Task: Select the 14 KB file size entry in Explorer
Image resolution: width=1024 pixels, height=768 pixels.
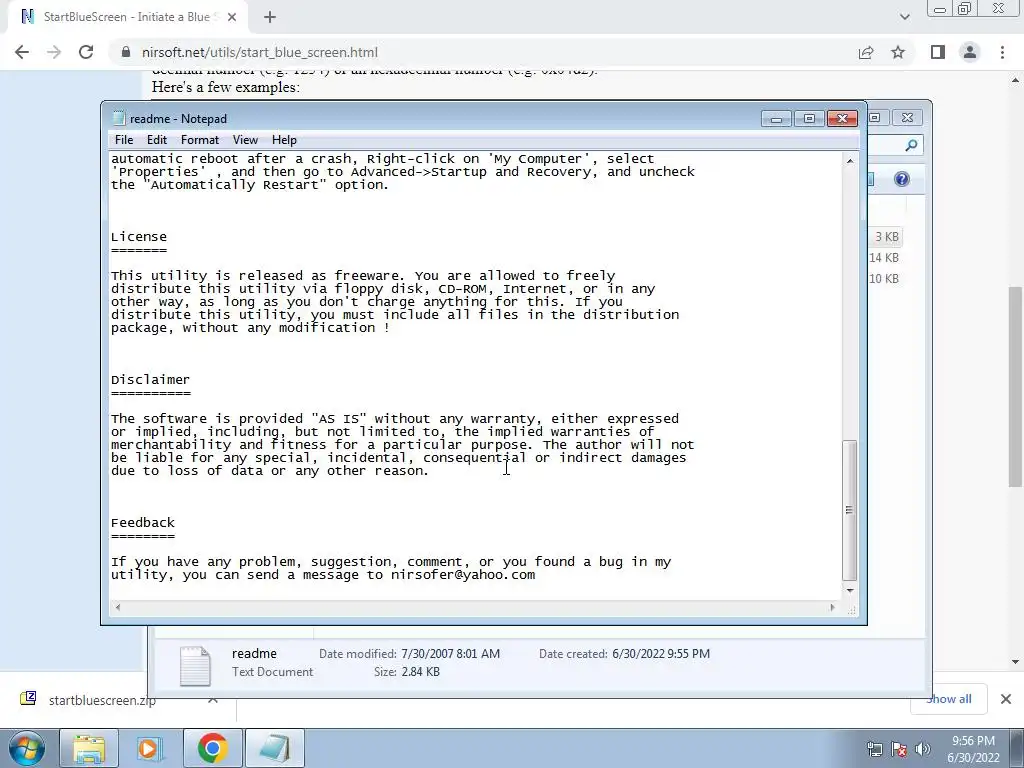Action: click(884, 258)
